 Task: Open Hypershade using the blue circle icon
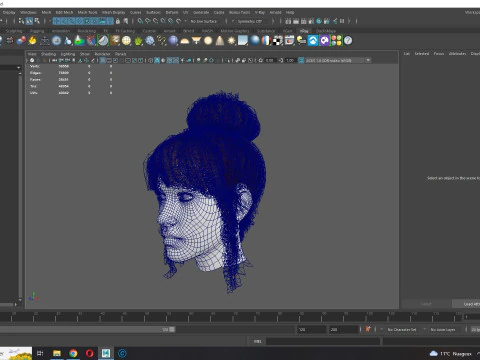pos(319,21)
